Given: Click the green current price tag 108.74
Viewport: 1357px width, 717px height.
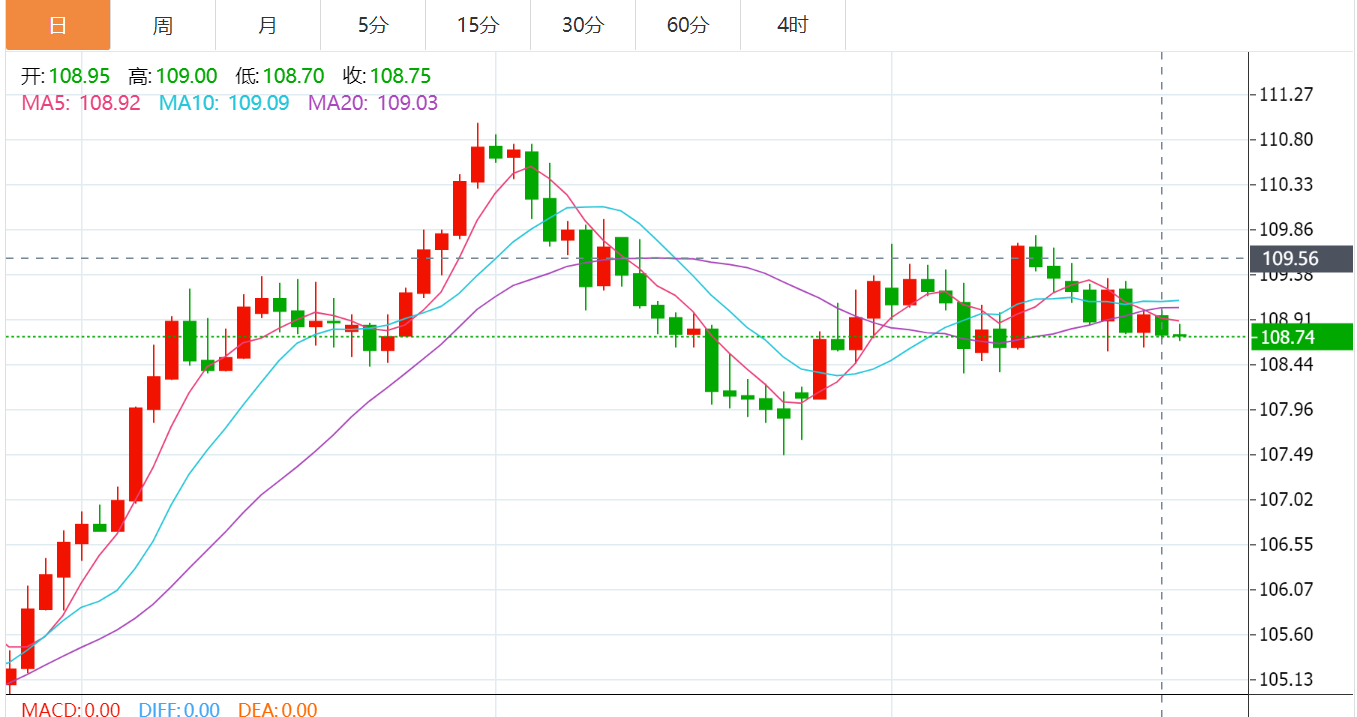Looking at the screenshot, I should click(x=1301, y=338).
